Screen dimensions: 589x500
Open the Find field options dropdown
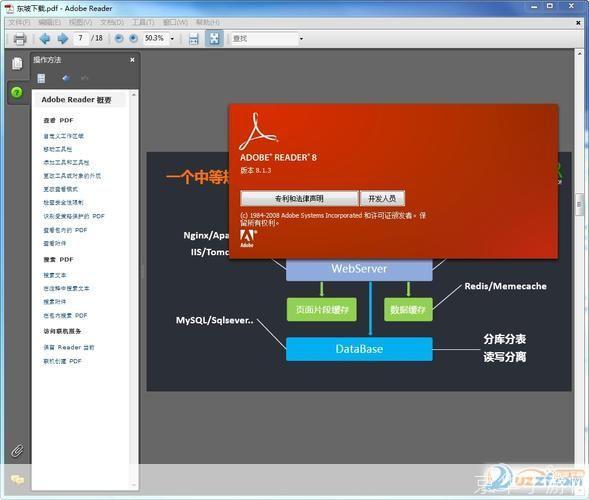pyautogui.click(x=301, y=39)
